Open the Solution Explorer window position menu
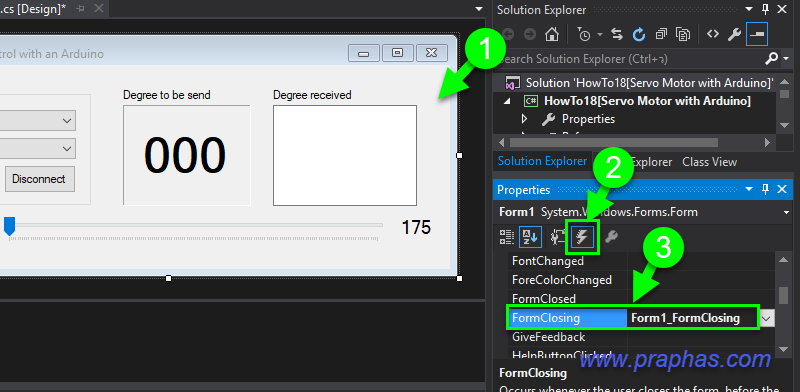This screenshot has width=800, height=392. [x=749, y=10]
